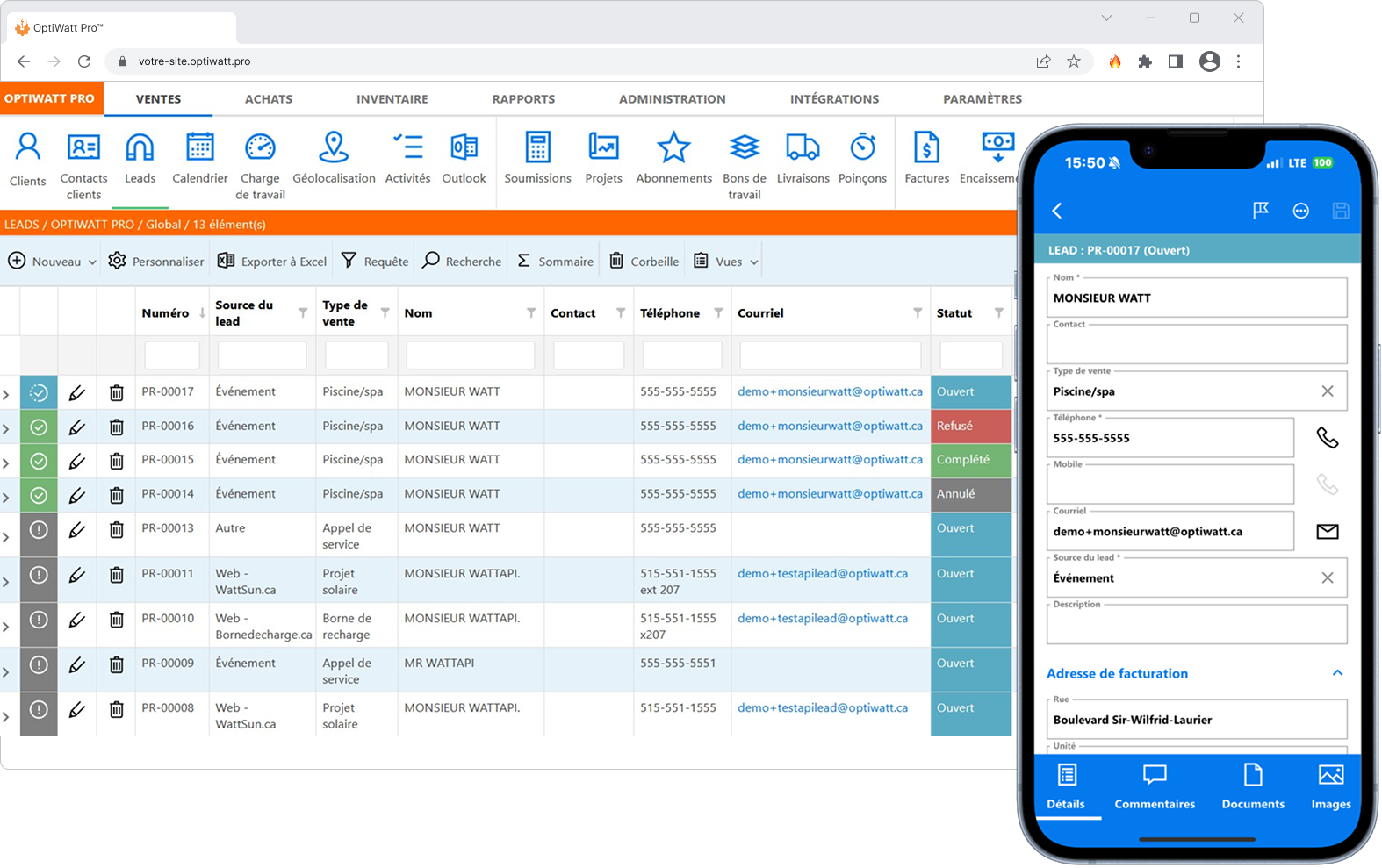Image resolution: width=1382 pixels, height=868 pixels.
Task: Expand row details for PR-00011
Action: click(x=6, y=582)
